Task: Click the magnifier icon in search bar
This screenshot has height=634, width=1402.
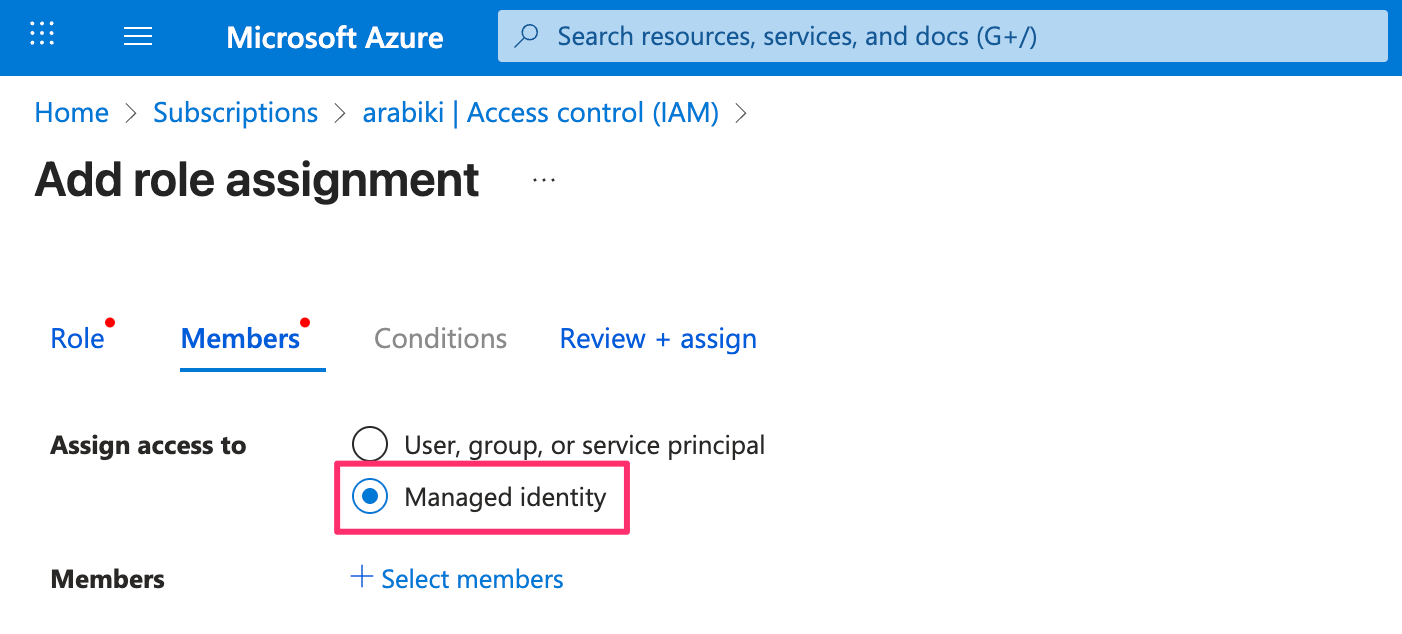Action: (526, 37)
